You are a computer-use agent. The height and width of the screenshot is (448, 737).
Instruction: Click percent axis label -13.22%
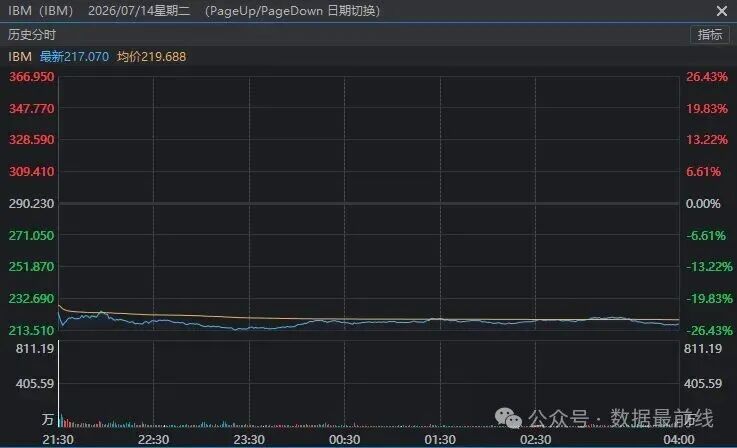coord(709,267)
